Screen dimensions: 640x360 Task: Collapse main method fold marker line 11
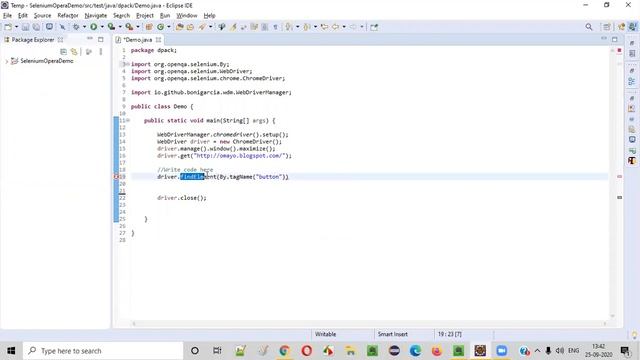[x=128, y=120]
